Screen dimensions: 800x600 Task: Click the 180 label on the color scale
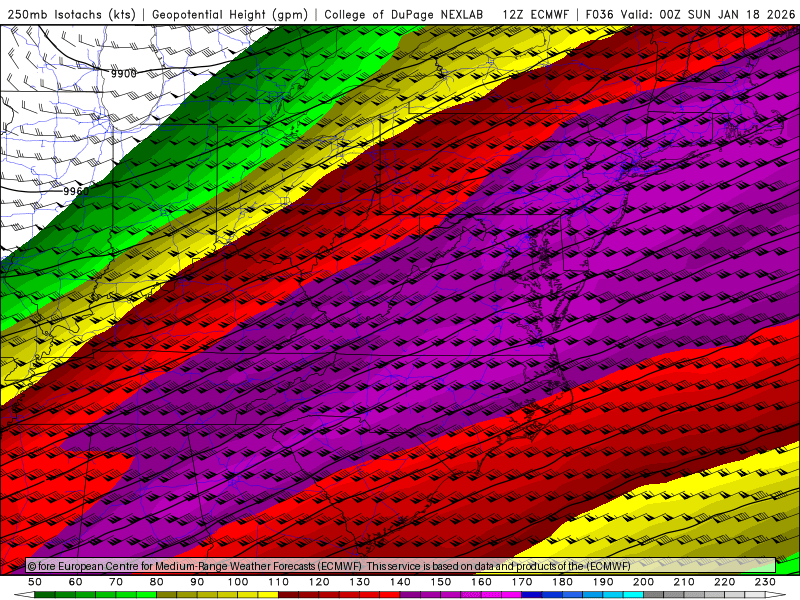tap(562, 582)
